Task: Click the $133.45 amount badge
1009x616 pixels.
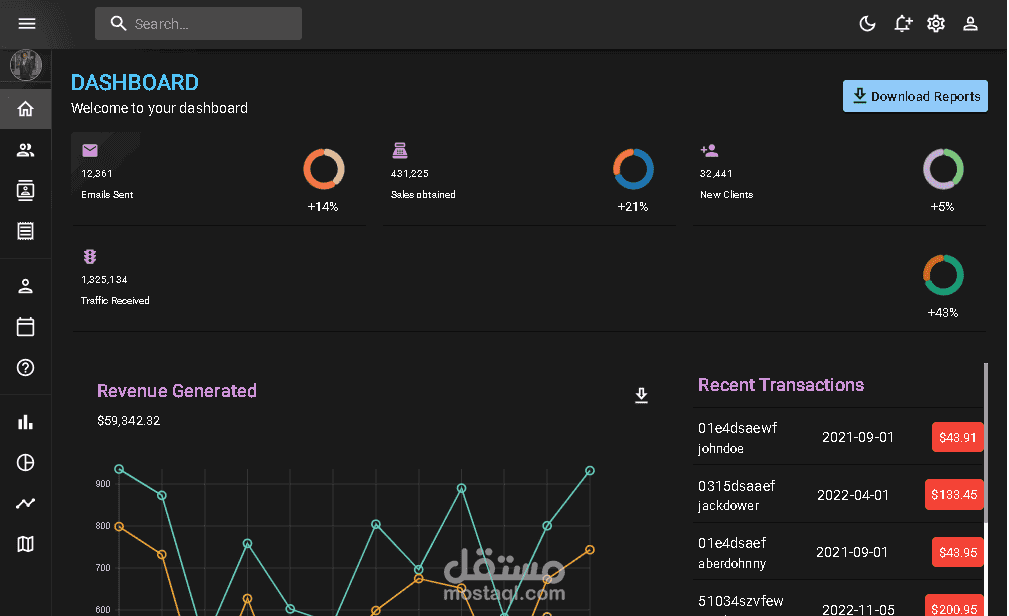Action: [954, 495]
